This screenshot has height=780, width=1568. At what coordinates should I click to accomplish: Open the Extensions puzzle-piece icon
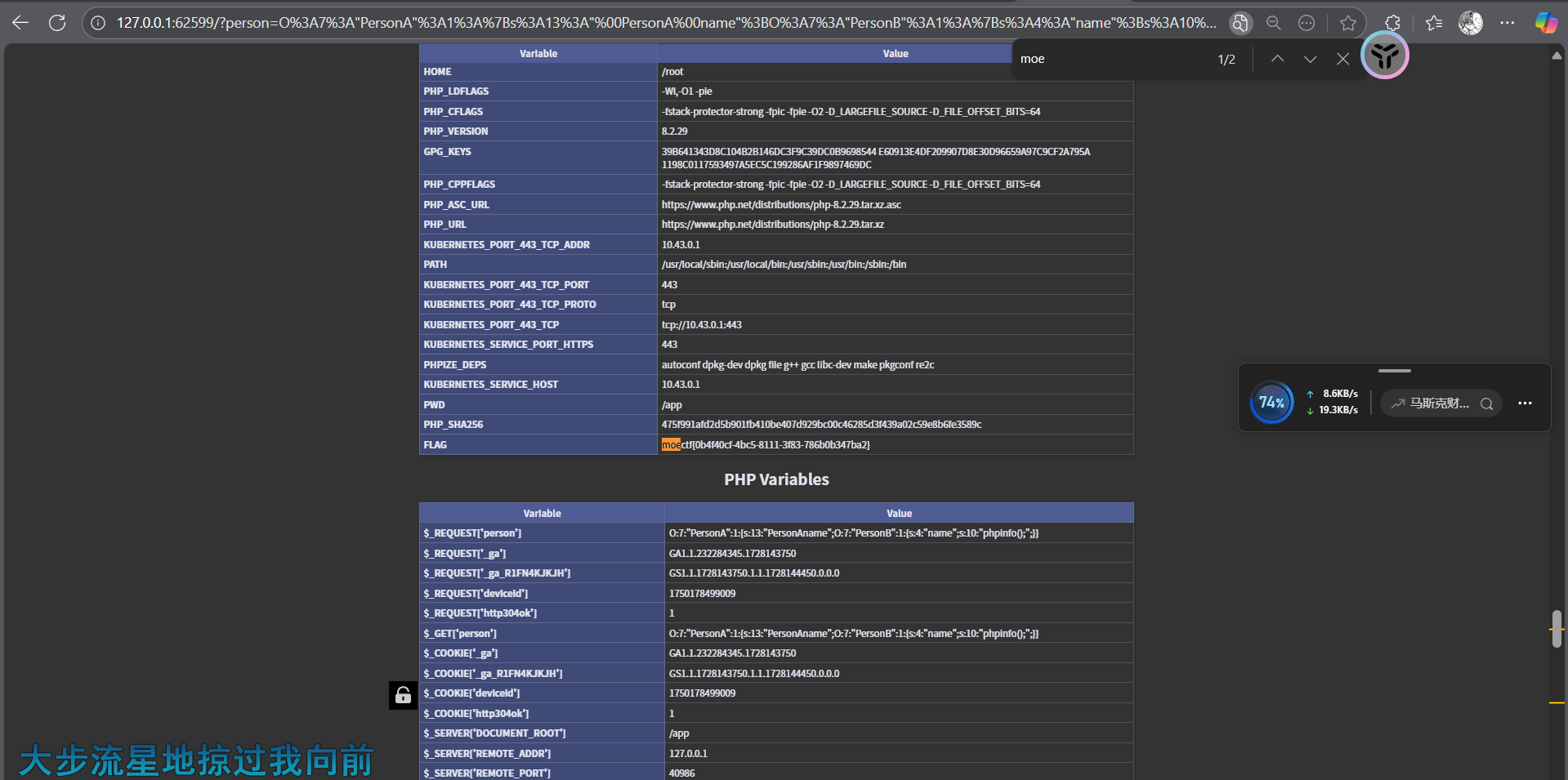coord(1392,22)
